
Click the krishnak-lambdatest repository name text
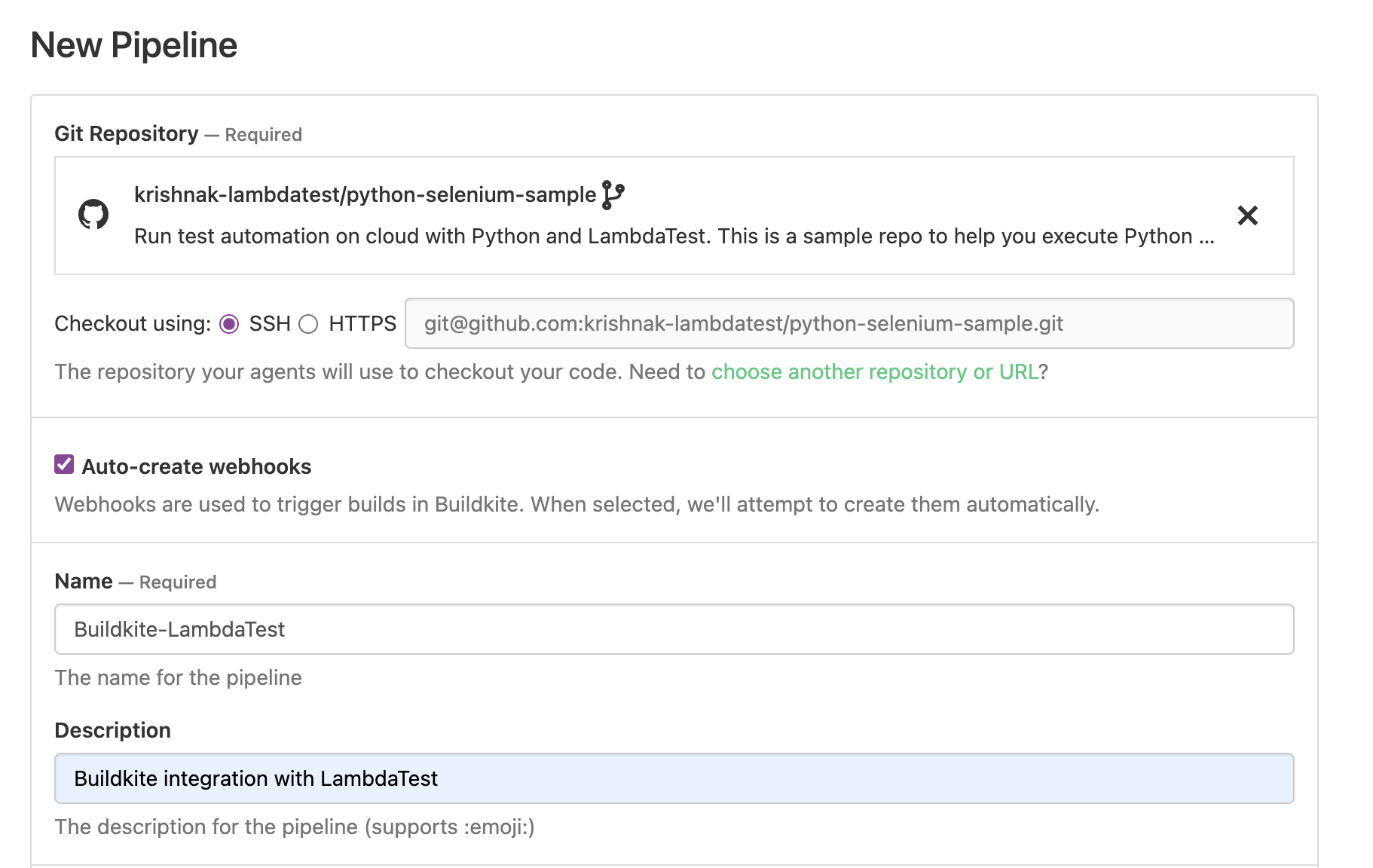364,194
